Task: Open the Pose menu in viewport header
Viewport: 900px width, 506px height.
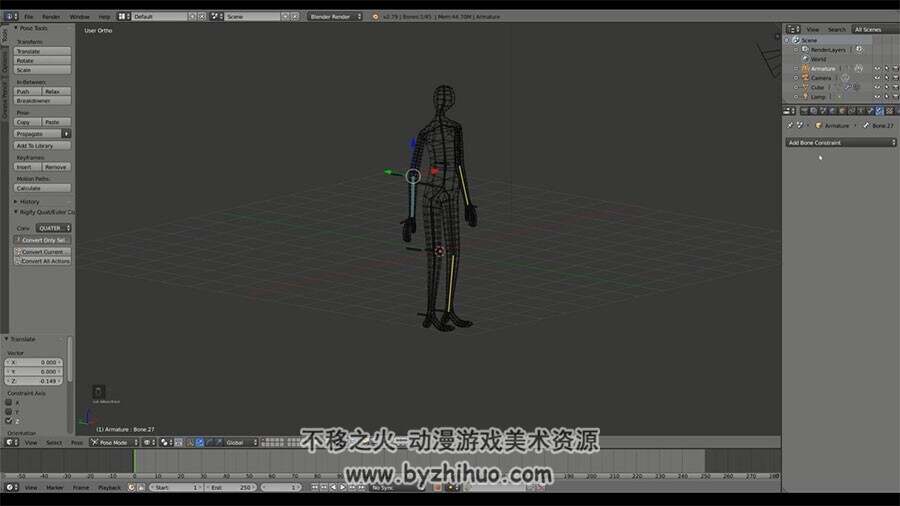Action: [x=76, y=442]
